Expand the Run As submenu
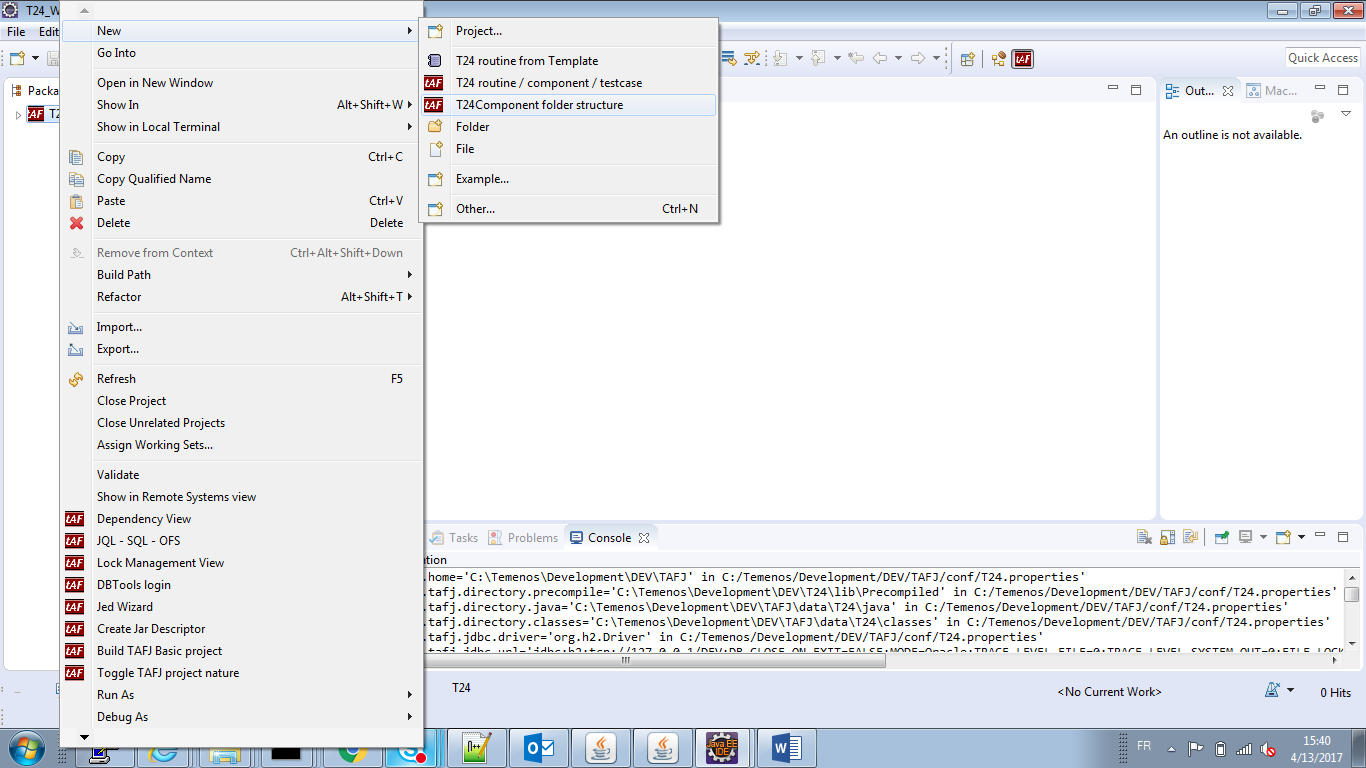 pyautogui.click(x=115, y=695)
